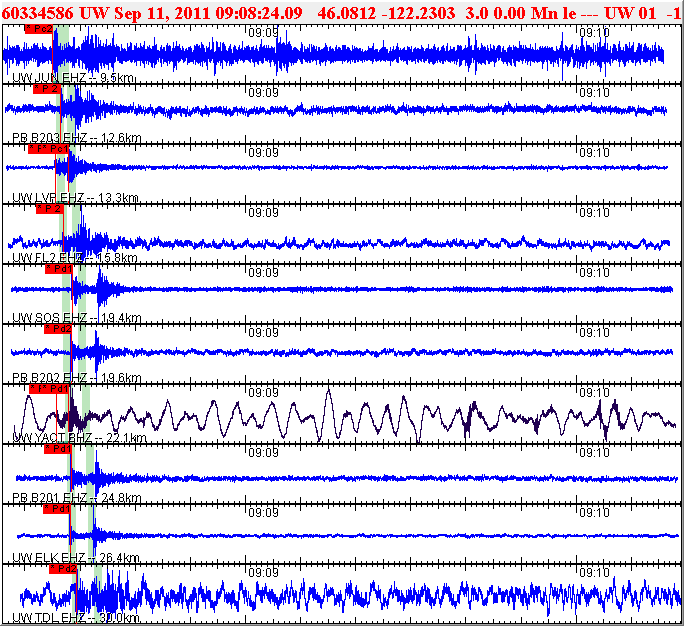Click the 09:10 time label on B201 trace
The width and height of the screenshot is (684, 626).
(595, 452)
